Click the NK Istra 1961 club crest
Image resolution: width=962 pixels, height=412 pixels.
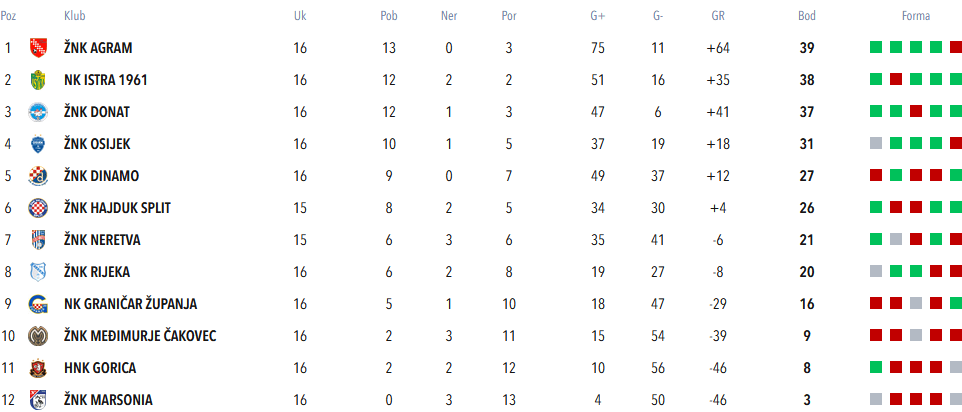38,80
